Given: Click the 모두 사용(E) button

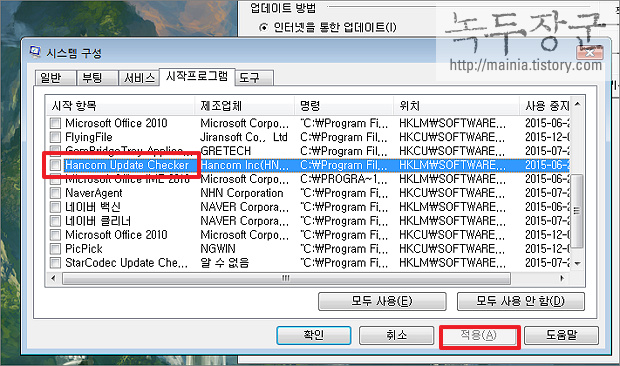Looking at the screenshot, I should point(382,302).
